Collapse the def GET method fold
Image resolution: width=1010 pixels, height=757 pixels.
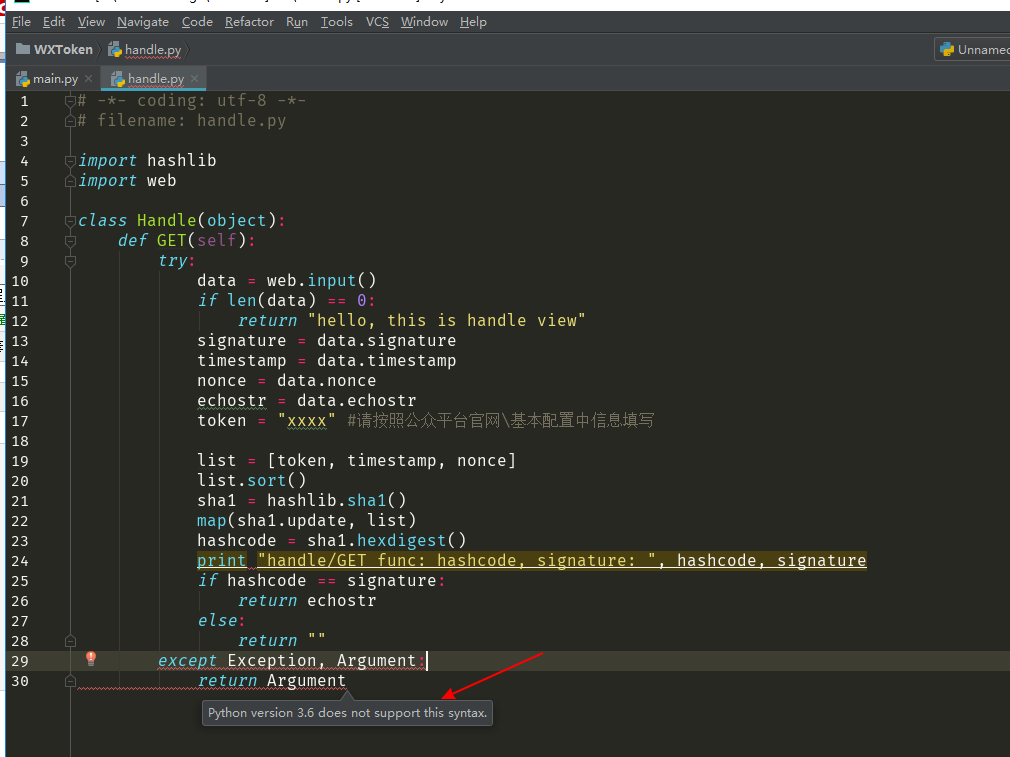(x=70, y=241)
